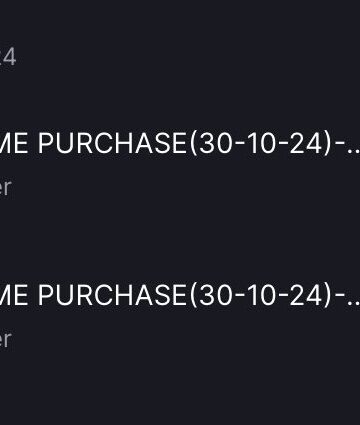Click the partial ME text in first row

pyautogui.click(x=16, y=144)
